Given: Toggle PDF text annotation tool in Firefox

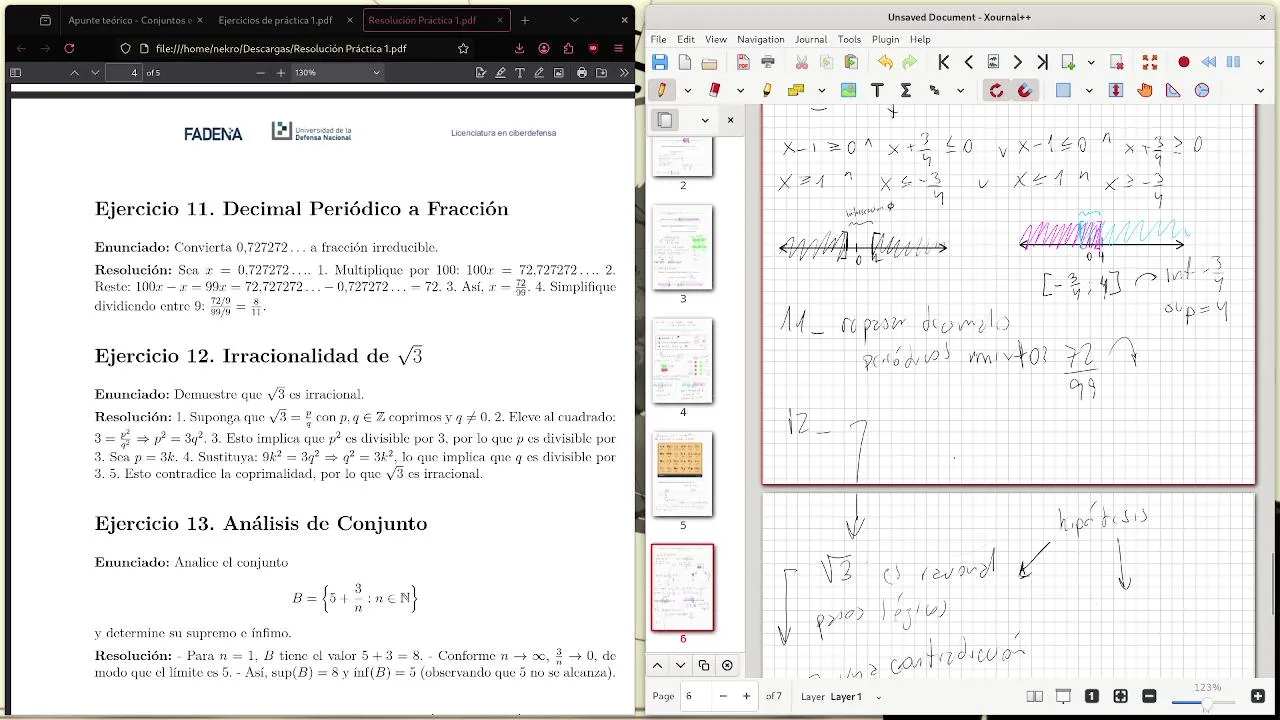Looking at the screenshot, I should click(x=520, y=73).
